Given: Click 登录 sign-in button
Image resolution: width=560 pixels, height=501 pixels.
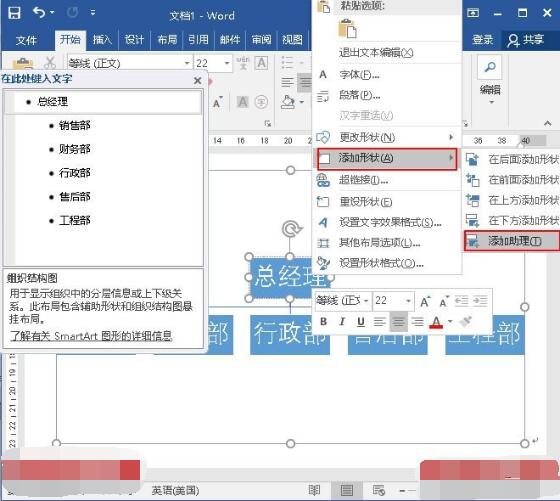Looking at the screenshot, I should [482, 40].
